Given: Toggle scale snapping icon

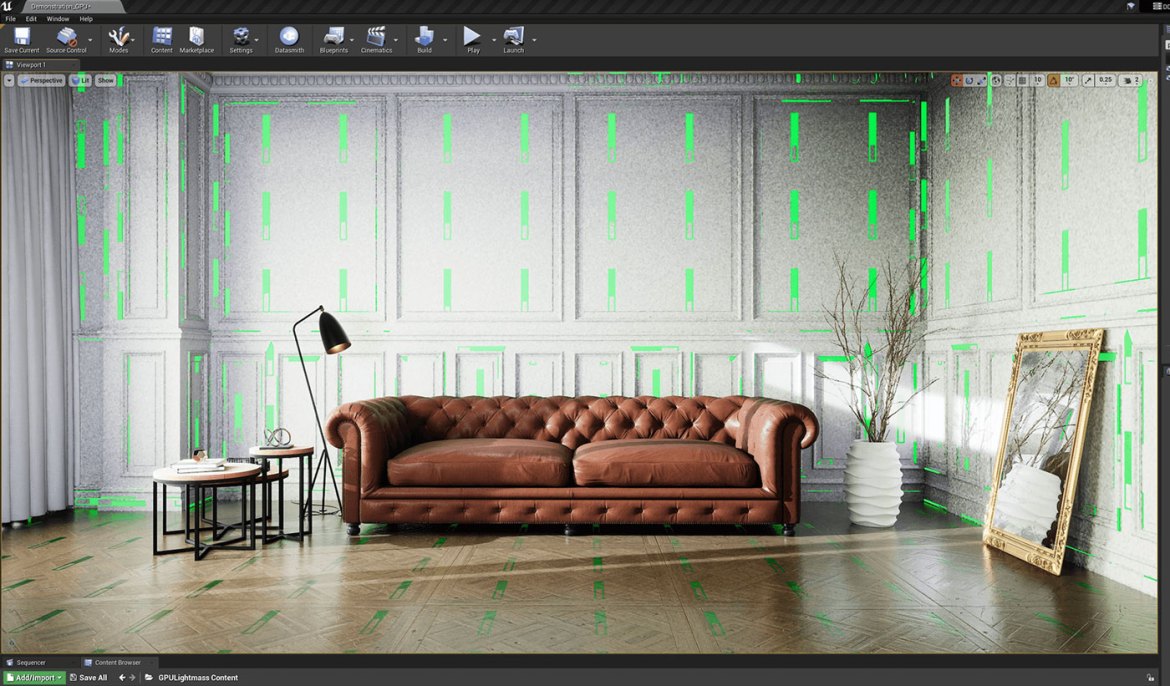Looking at the screenshot, I should coord(1087,80).
